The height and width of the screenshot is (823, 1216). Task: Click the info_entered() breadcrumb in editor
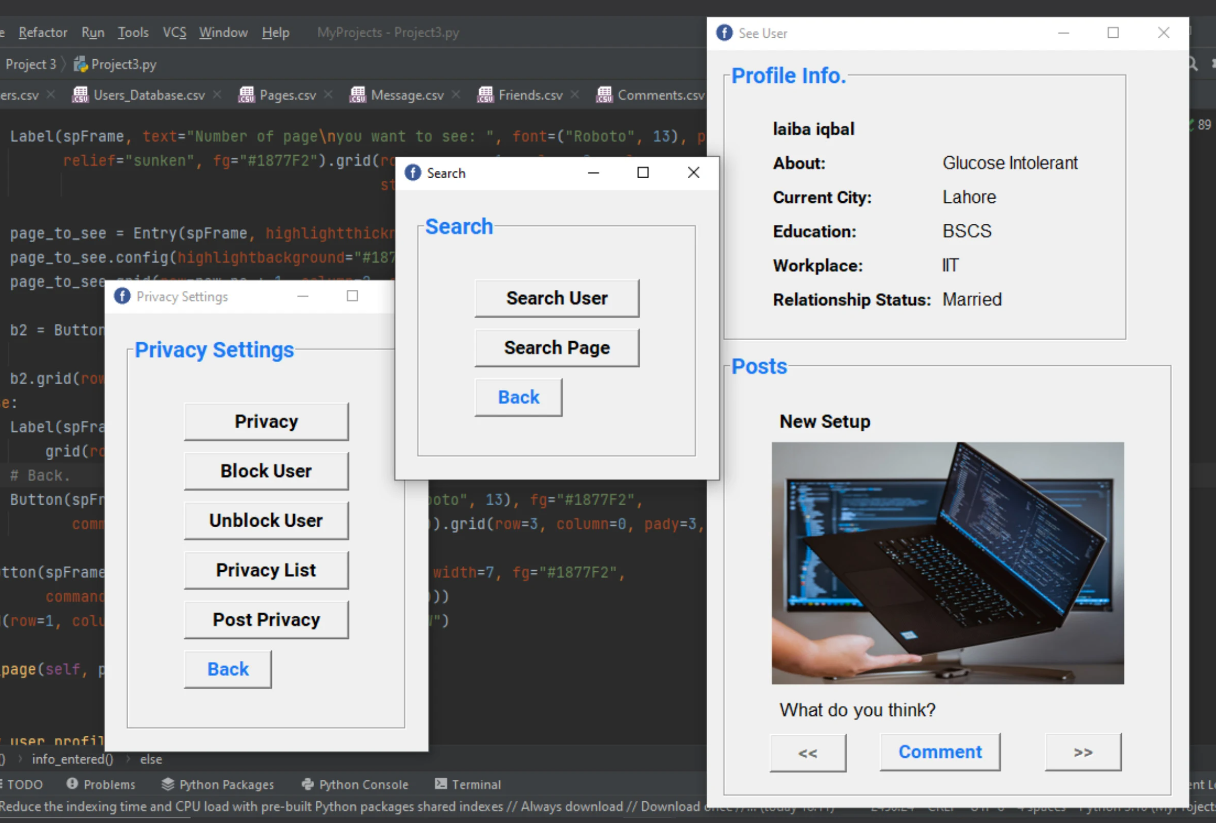click(72, 760)
